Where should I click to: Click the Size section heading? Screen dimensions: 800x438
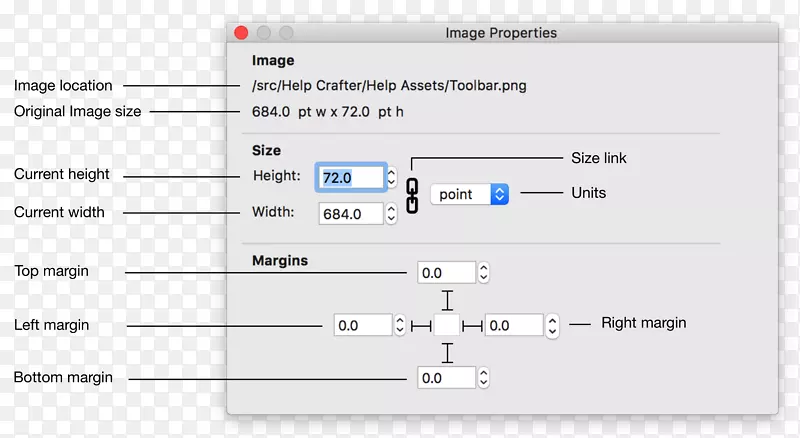pyautogui.click(x=266, y=150)
